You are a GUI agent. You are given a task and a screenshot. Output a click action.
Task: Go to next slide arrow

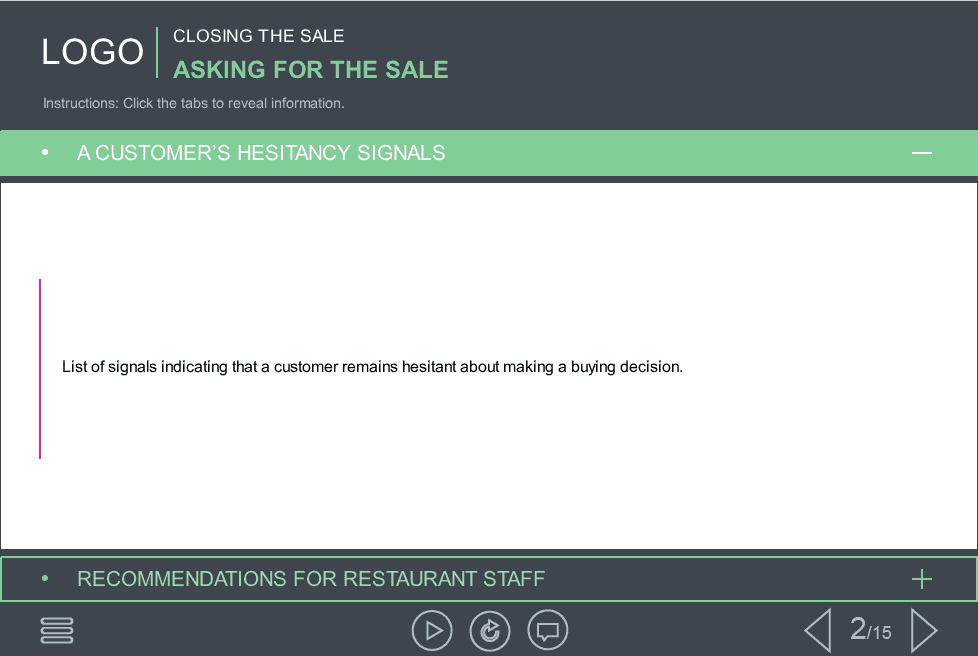pos(924,630)
